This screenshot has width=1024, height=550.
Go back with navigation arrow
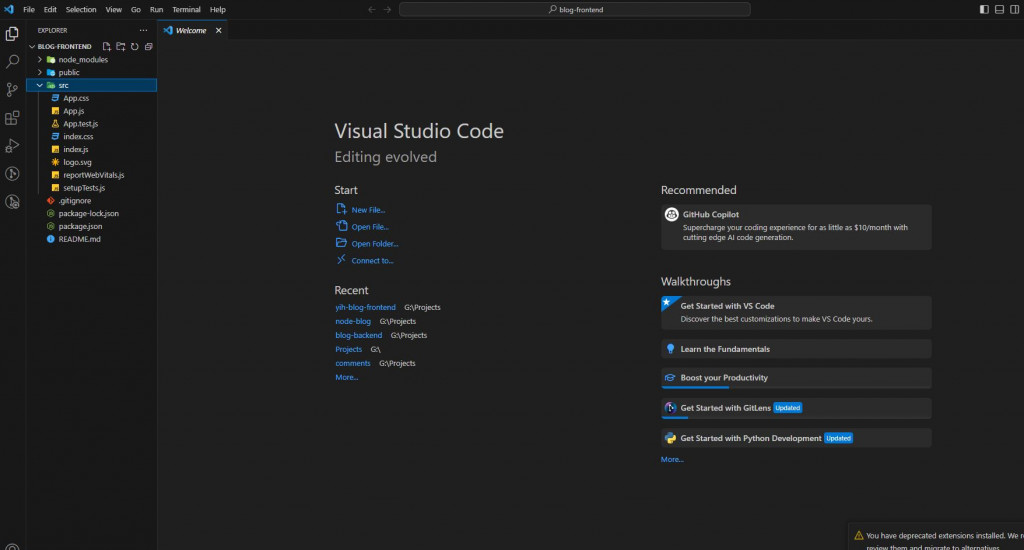pos(372,10)
